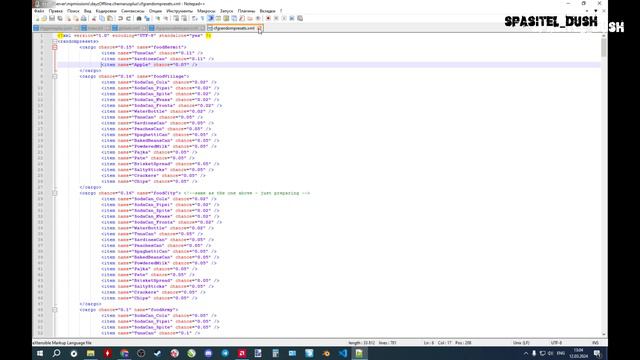
Task: Click the Stop macro recording toolbar icon
Action: coord(276,18)
